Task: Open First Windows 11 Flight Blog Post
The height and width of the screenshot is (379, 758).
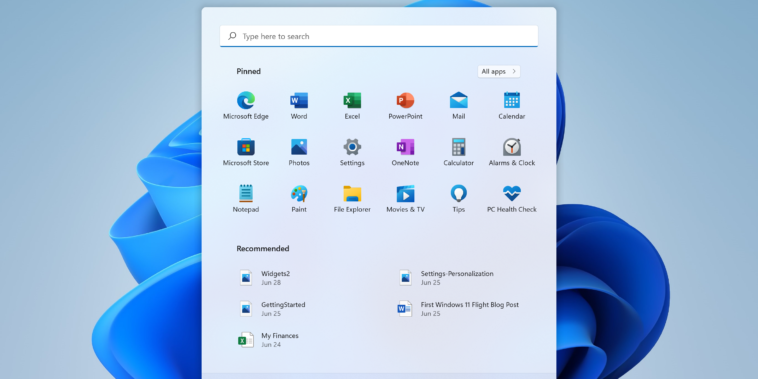Action: [468, 308]
